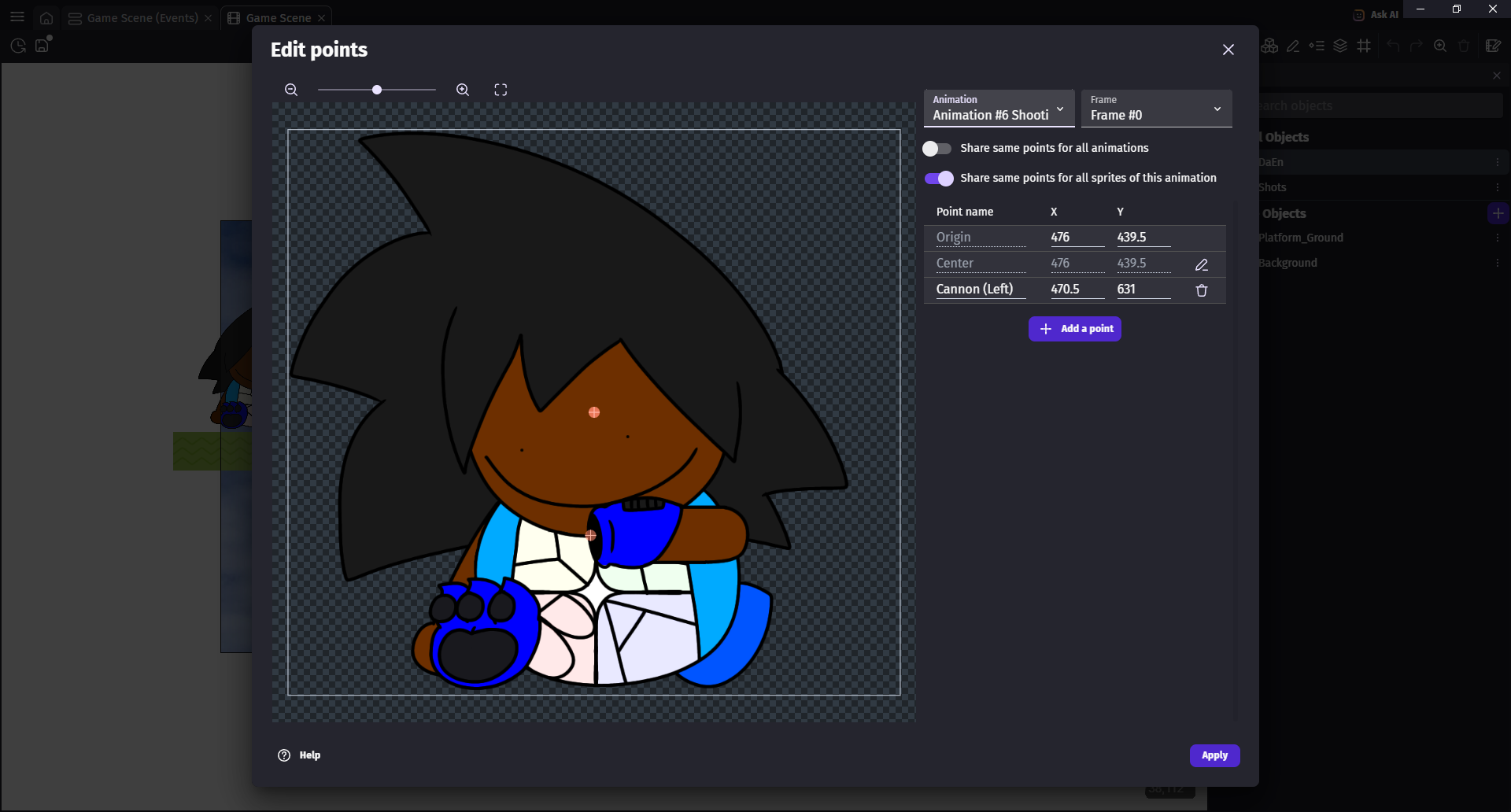Image resolution: width=1511 pixels, height=812 pixels.
Task: Open the hamburger main menu
Action: pos(17,17)
